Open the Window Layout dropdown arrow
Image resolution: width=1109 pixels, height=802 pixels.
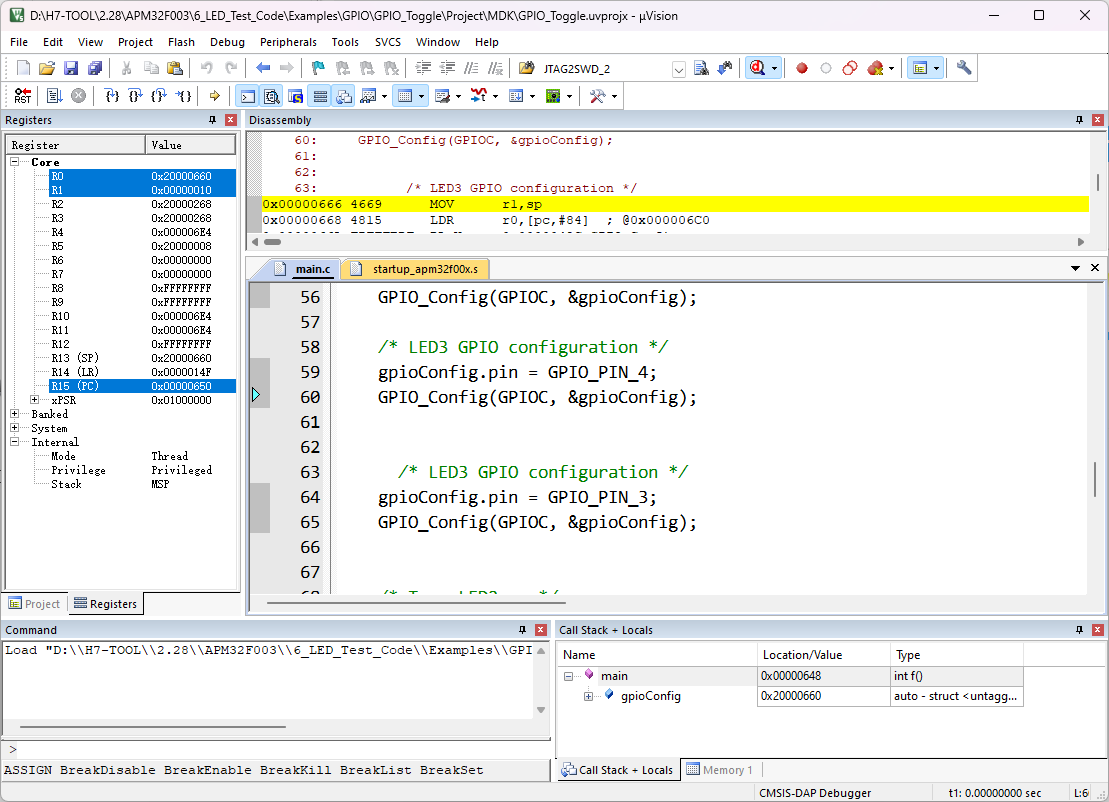tap(936, 69)
